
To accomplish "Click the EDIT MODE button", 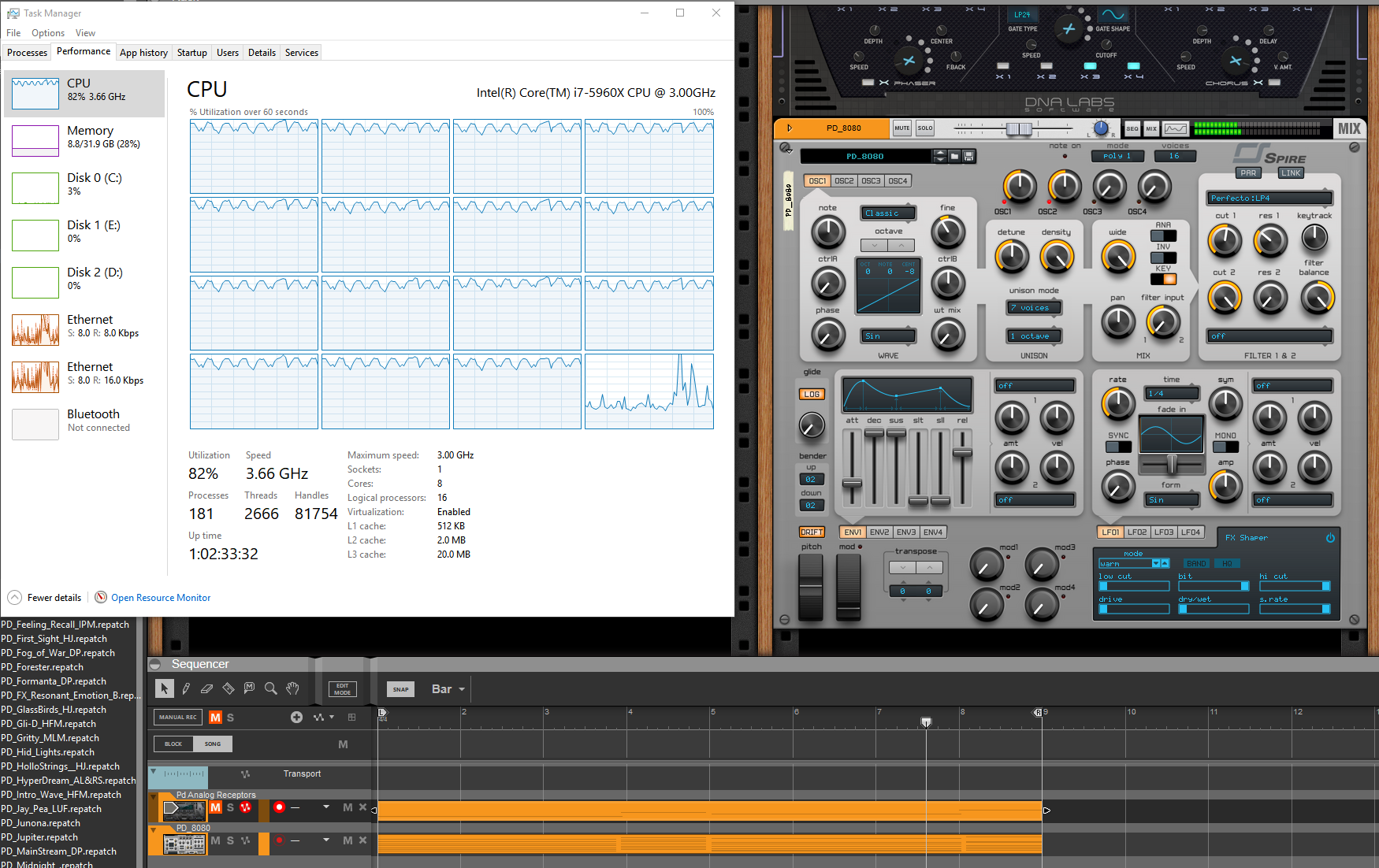I will (342, 689).
